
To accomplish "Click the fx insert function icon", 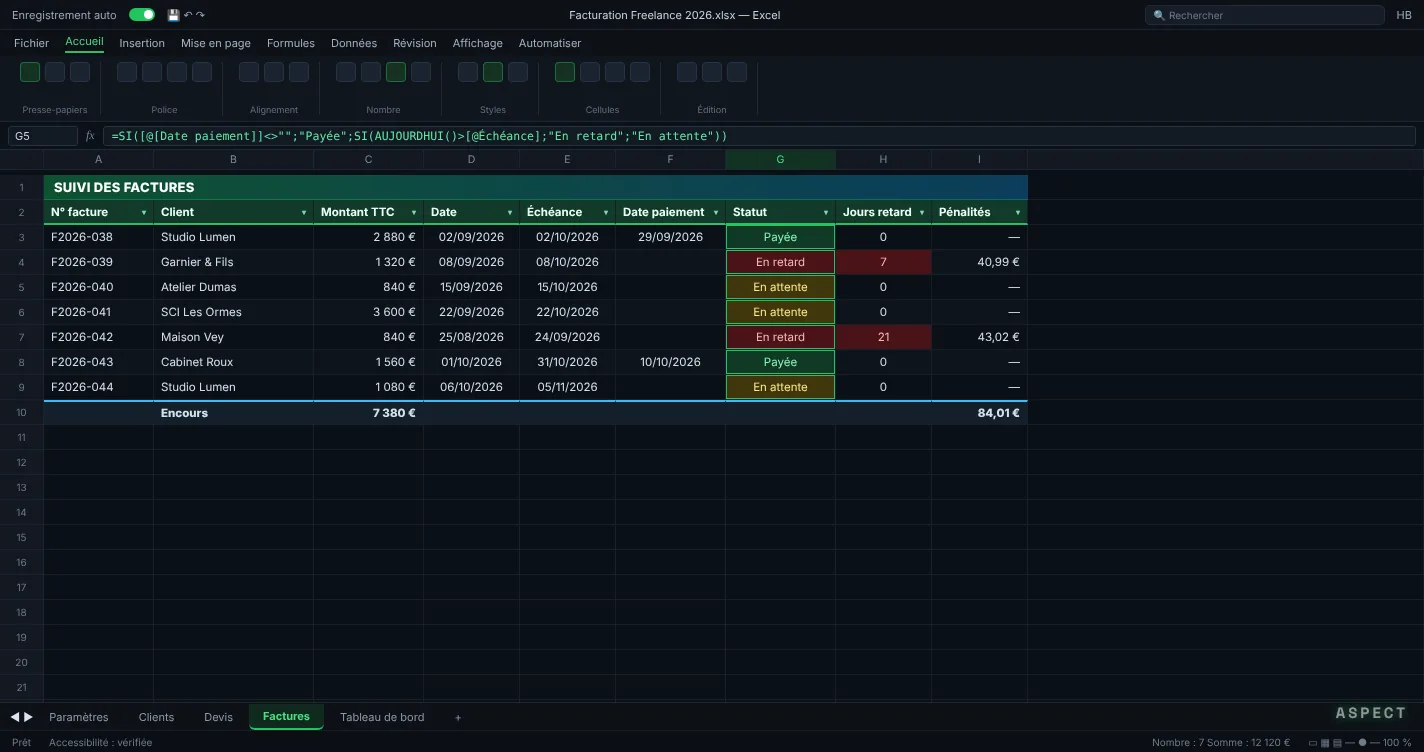I will (90, 136).
